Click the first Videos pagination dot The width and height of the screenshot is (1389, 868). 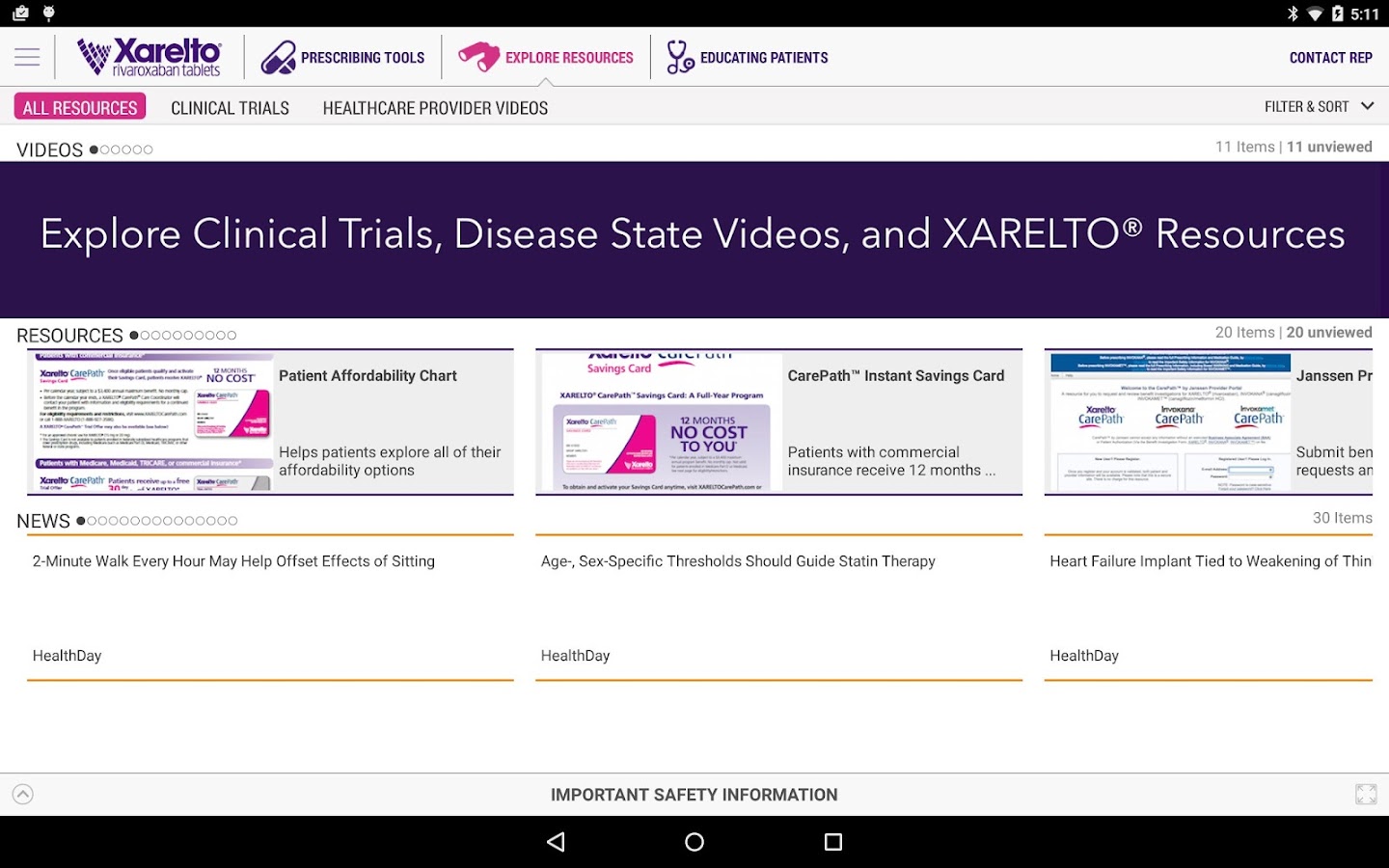(x=94, y=149)
